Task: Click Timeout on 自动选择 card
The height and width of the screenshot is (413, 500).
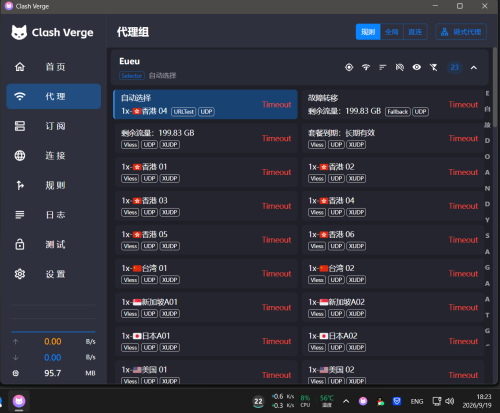Action: click(277, 105)
